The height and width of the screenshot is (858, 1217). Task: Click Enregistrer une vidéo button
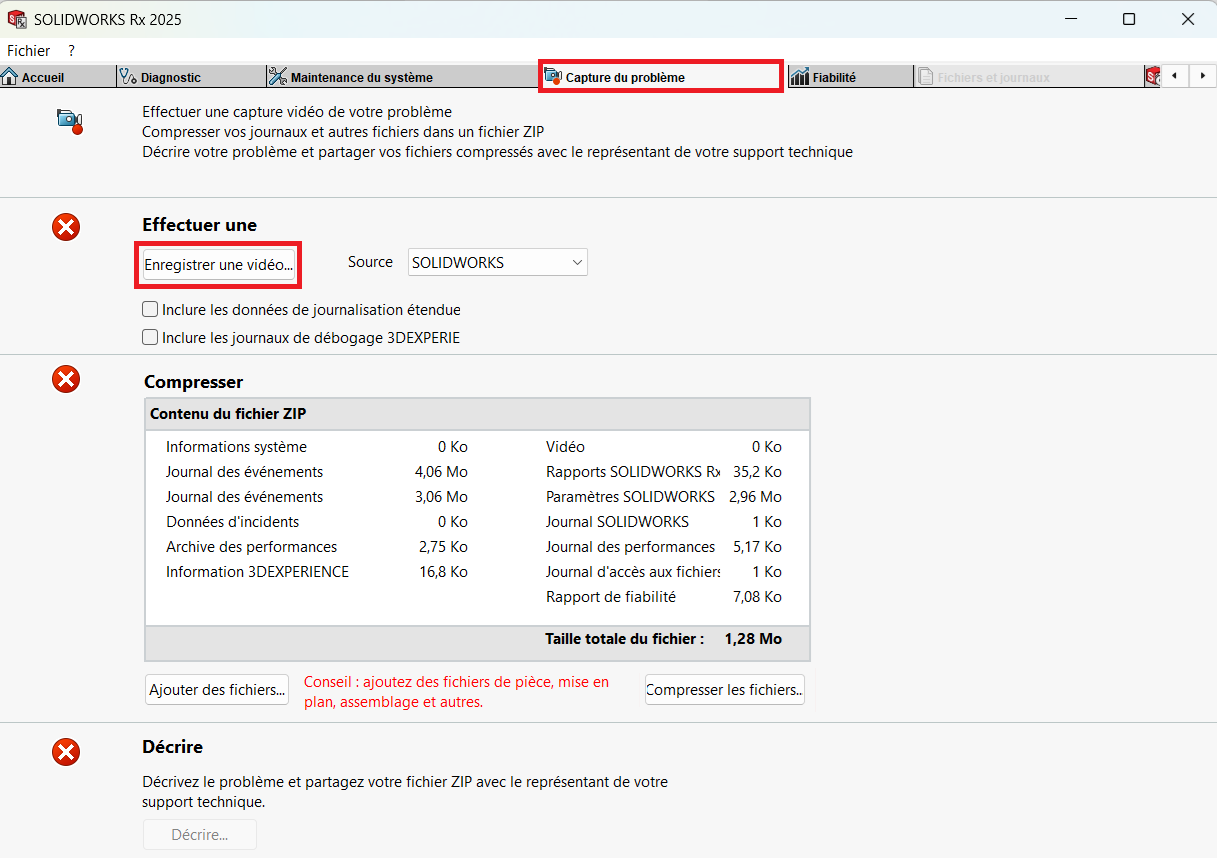[219, 265]
